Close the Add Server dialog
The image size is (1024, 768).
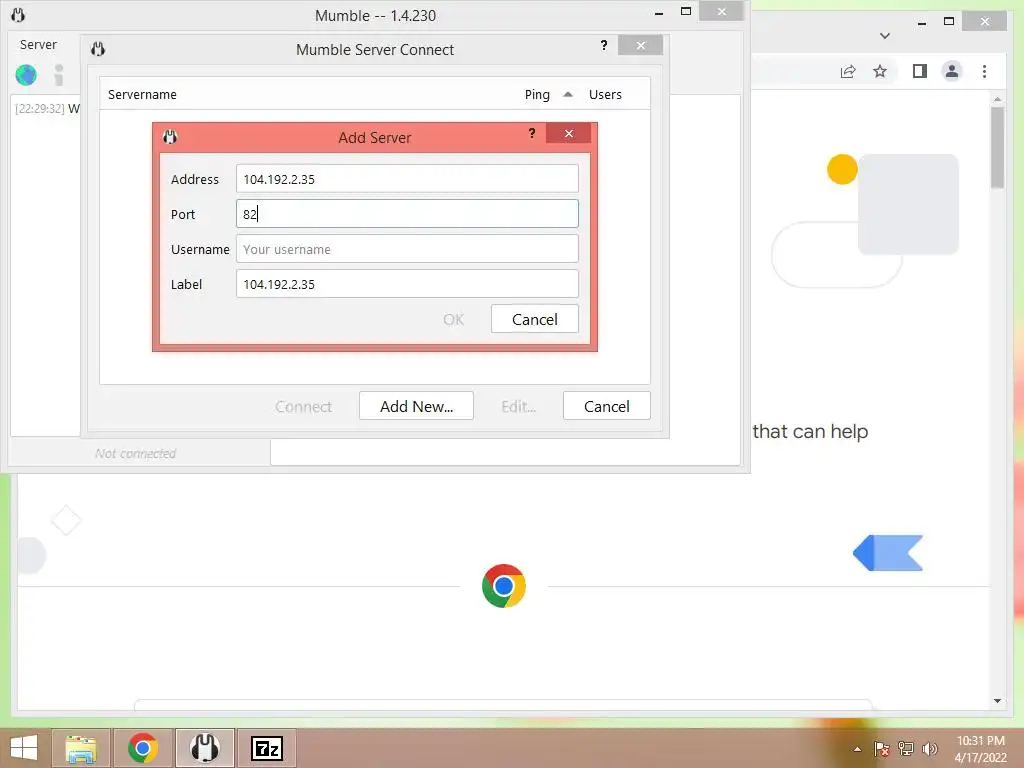[569, 133]
